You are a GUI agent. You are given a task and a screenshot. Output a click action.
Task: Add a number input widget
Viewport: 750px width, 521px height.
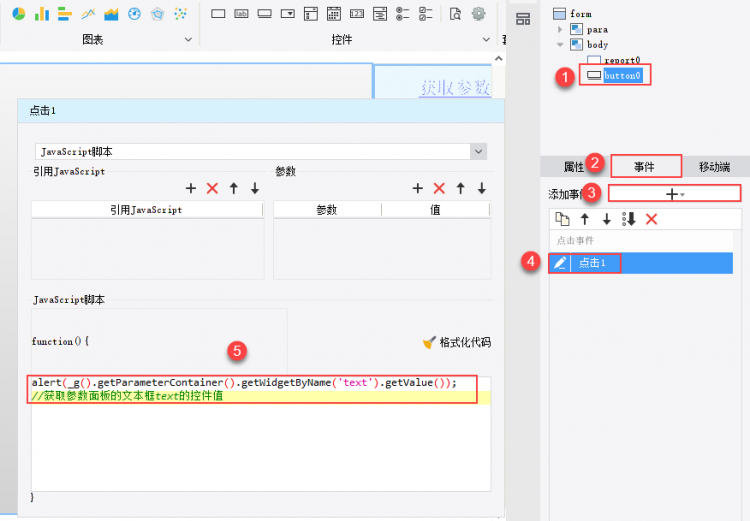point(357,14)
